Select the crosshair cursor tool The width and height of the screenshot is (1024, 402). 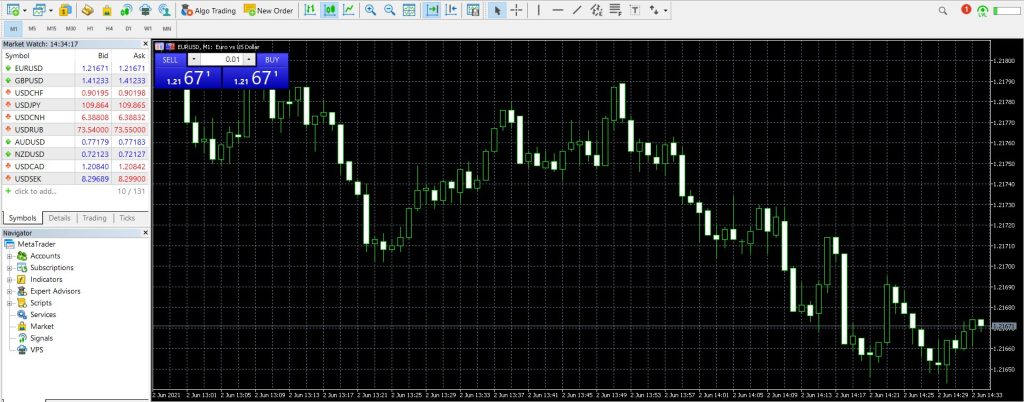[516, 10]
